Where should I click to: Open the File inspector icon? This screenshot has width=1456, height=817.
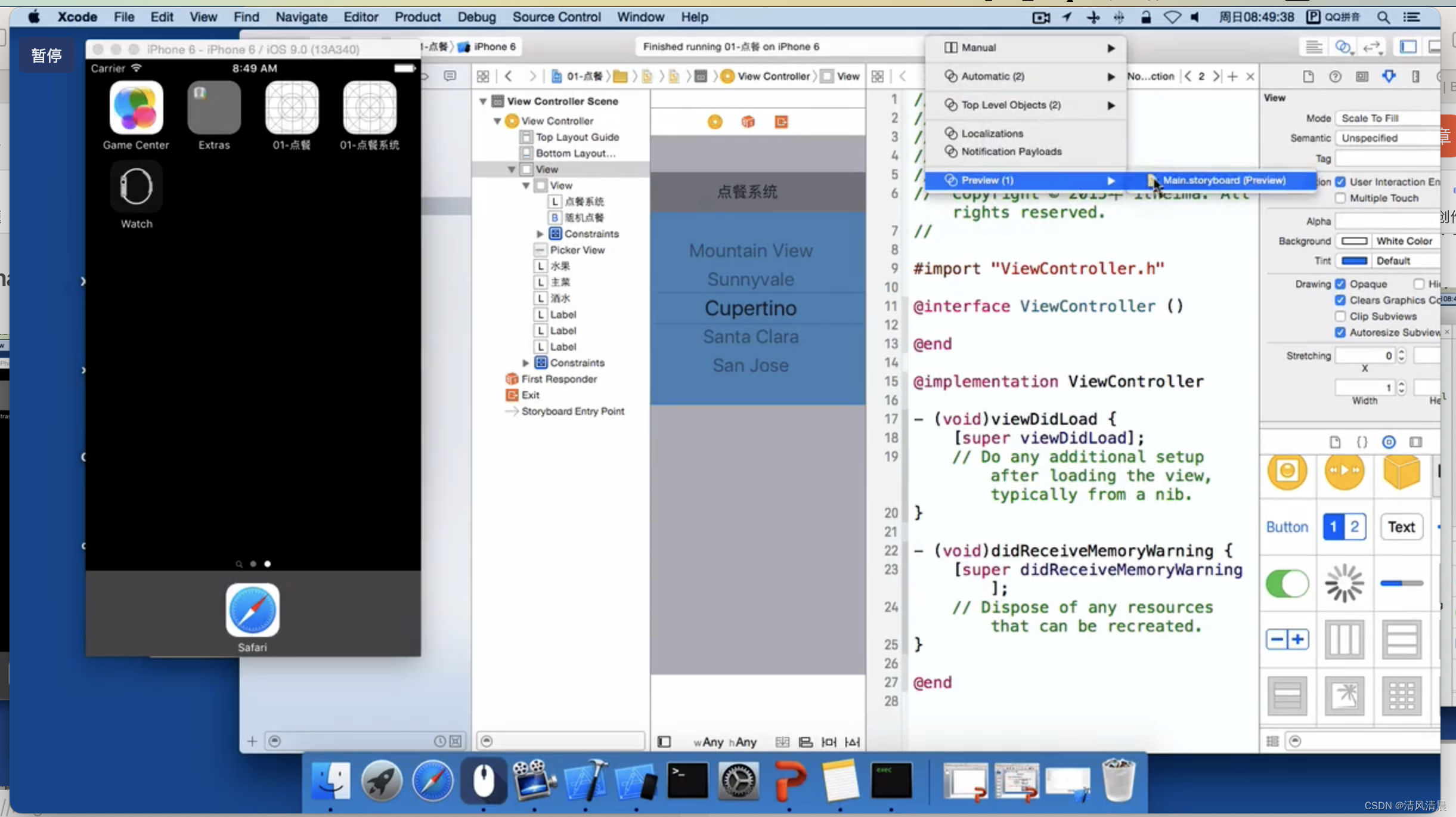click(1308, 76)
